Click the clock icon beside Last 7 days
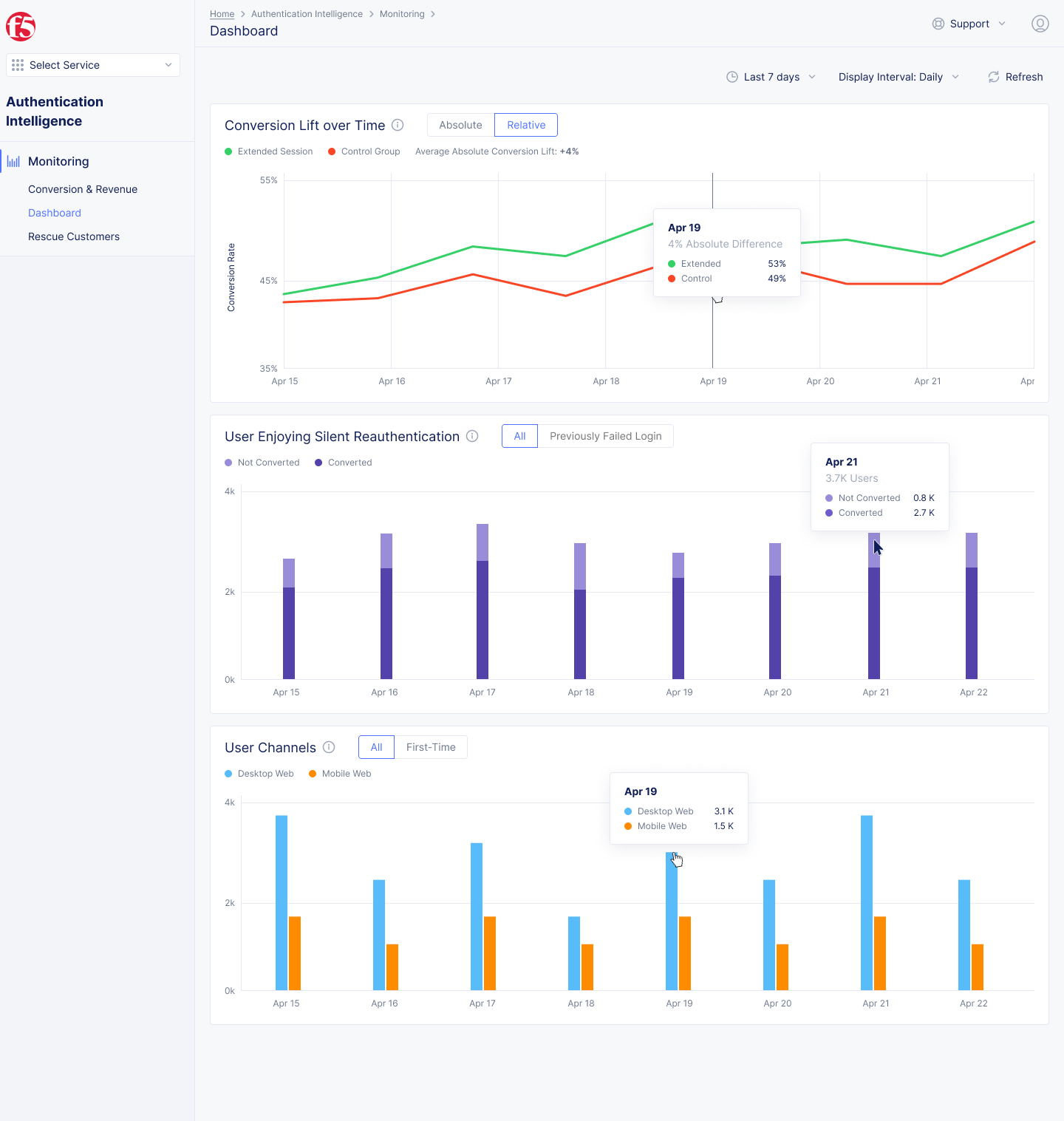Image resolution: width=1064 pixels, height=1121 pixels. pyautogui.click(x=732, y=76)
